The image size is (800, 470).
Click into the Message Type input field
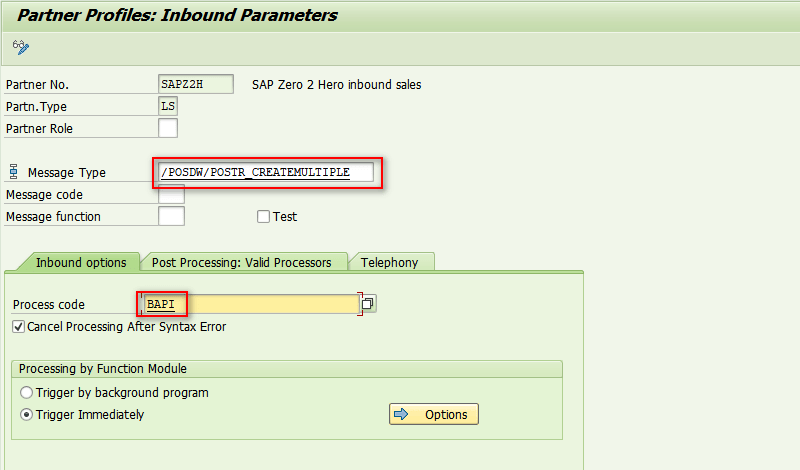tap(266, 172)
